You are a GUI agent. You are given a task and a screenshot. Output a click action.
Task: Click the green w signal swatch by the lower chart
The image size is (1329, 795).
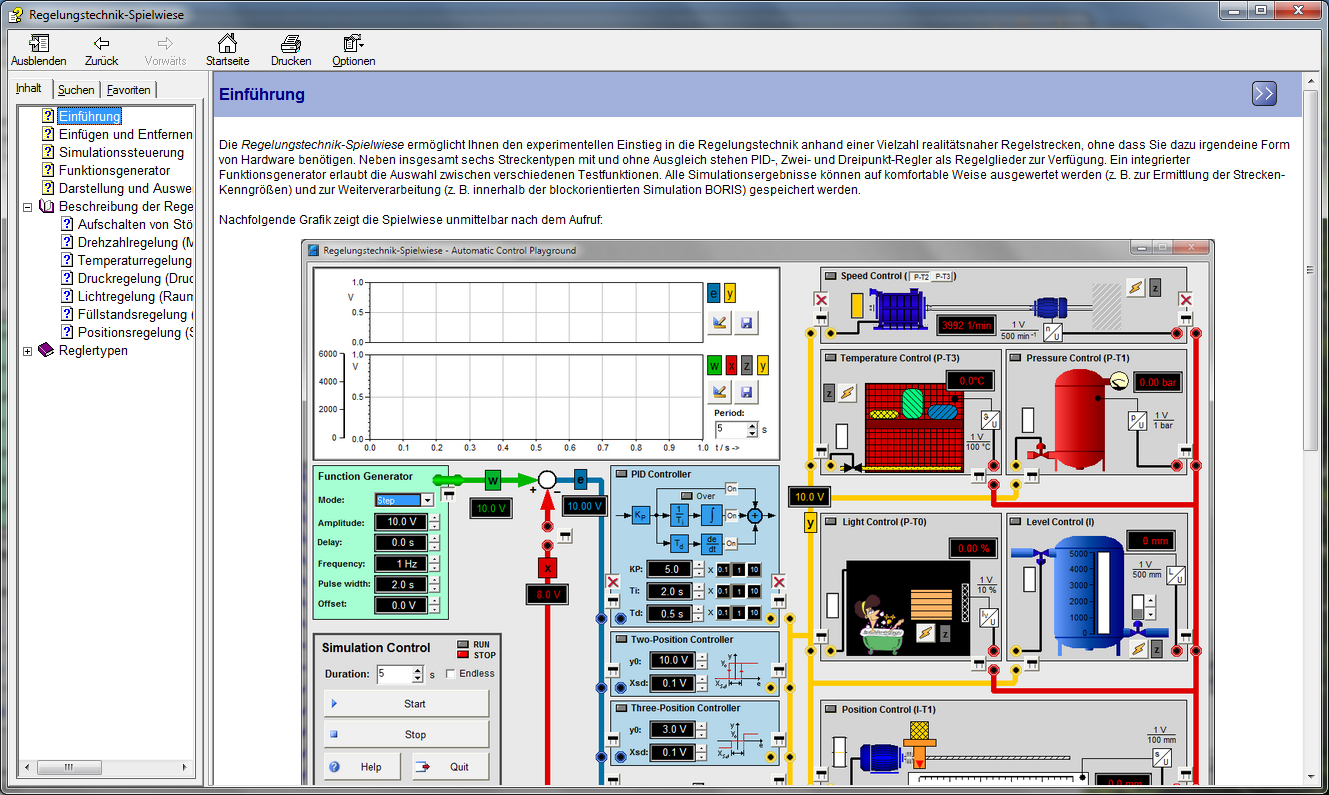pos(713,364)
